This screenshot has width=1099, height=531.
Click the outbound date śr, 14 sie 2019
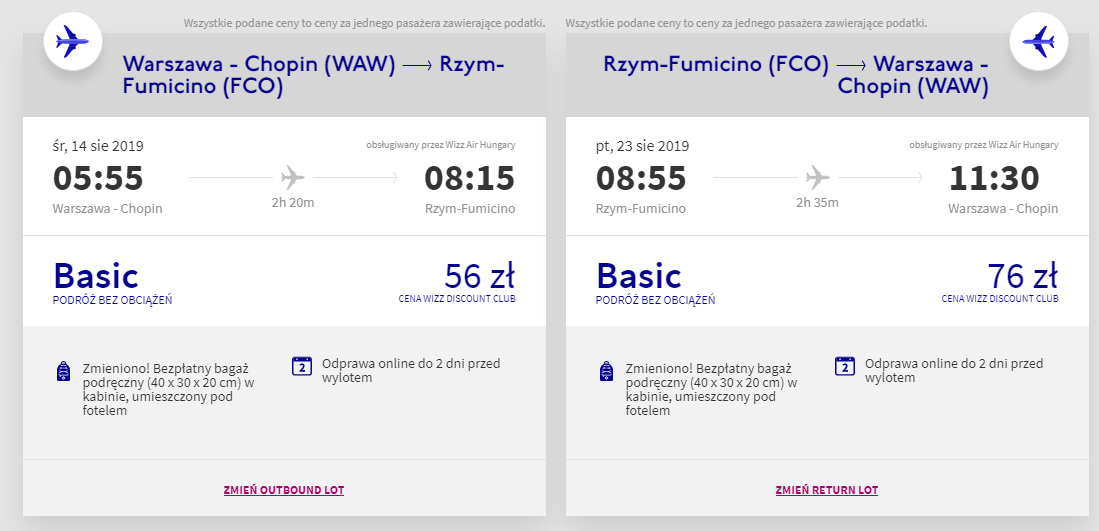pyautogui.click(x=98, y=146)
